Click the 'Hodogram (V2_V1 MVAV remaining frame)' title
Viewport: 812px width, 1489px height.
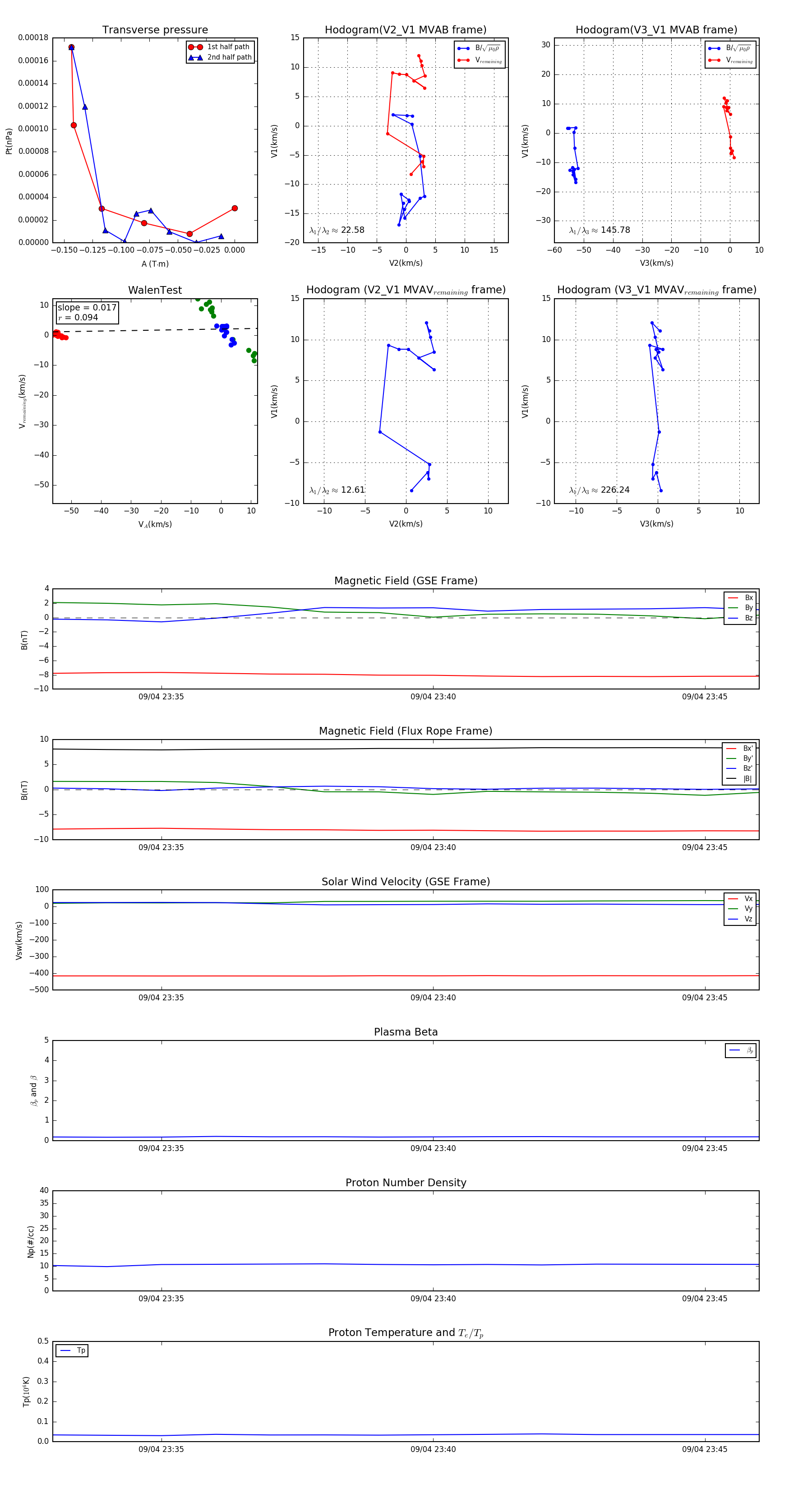(406, 290)
